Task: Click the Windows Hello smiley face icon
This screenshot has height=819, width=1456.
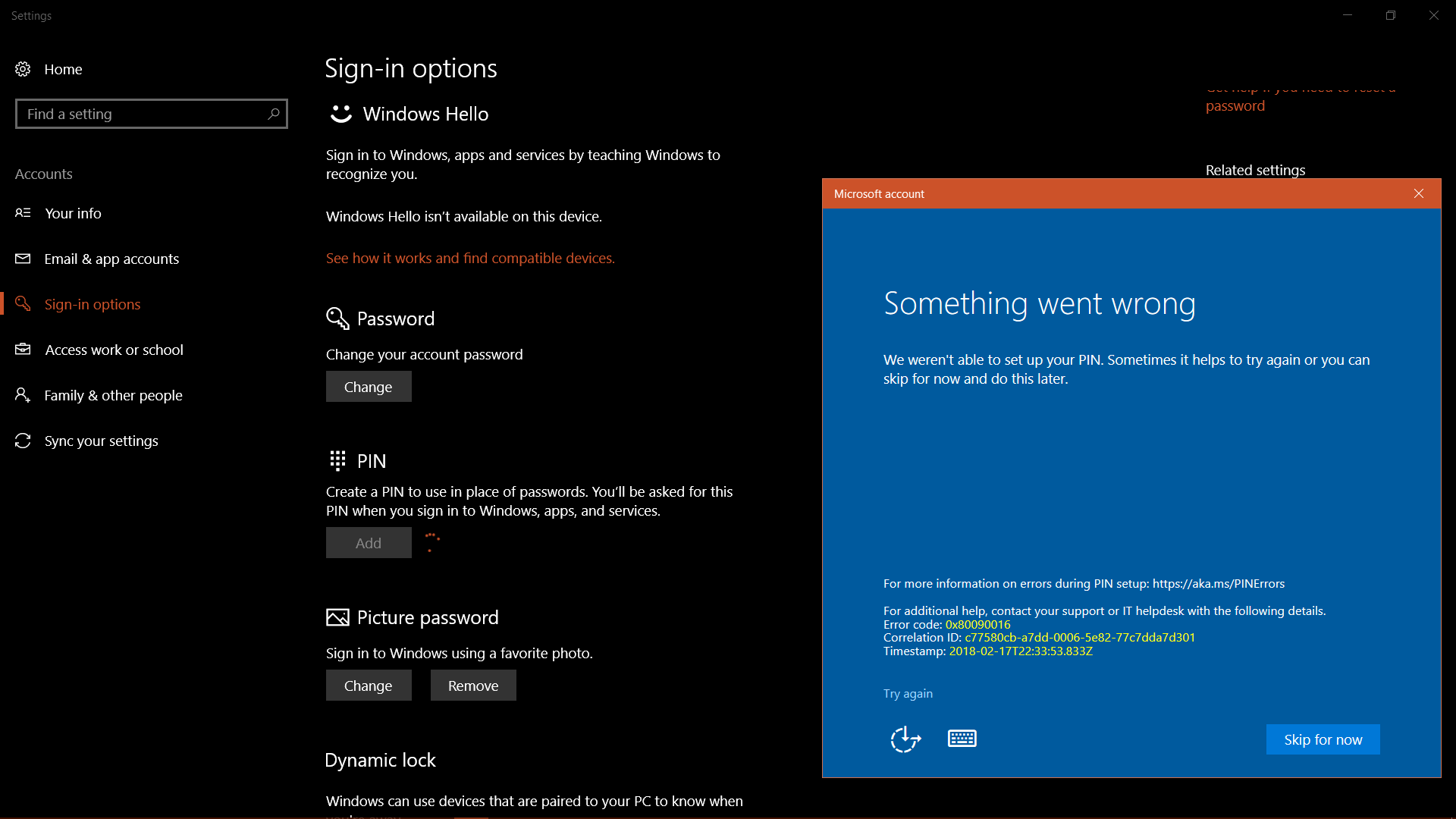Action: (x=341, y=114)
